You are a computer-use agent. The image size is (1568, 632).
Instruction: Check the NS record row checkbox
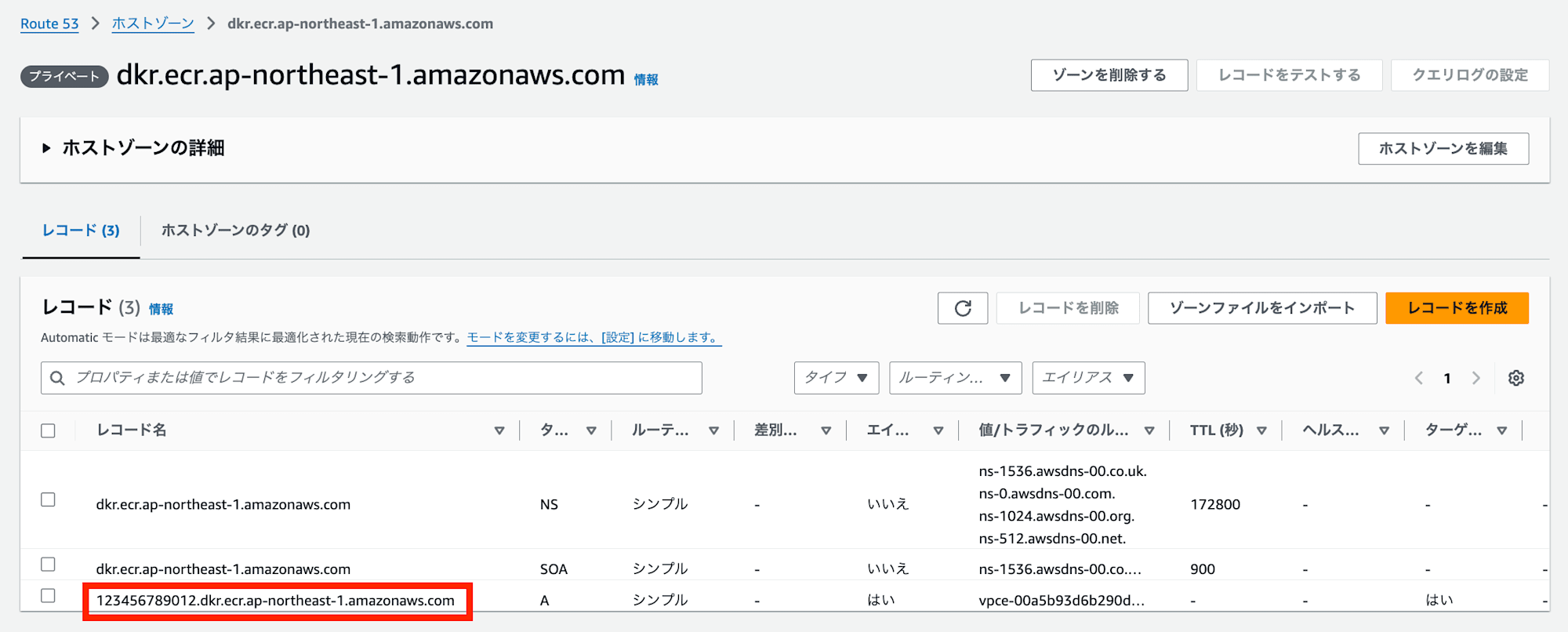[x=48, y=499]
